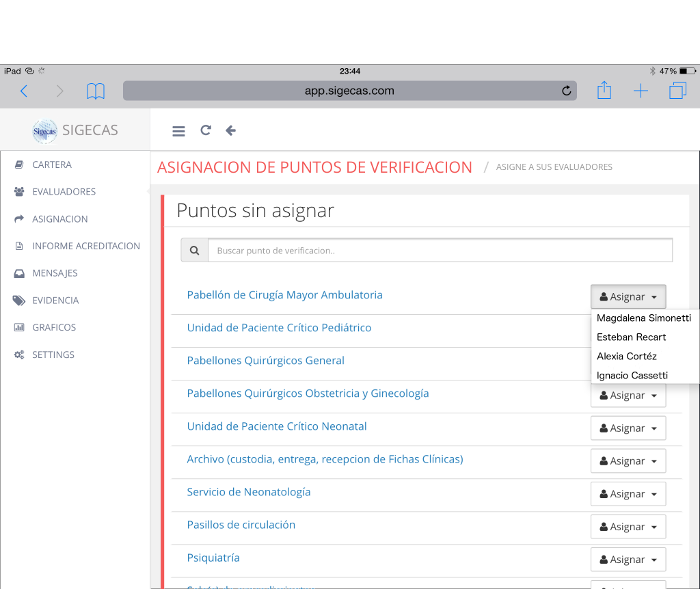Click the SIGECAS logo
700x615 pixels.
click(x=75, y=130)
